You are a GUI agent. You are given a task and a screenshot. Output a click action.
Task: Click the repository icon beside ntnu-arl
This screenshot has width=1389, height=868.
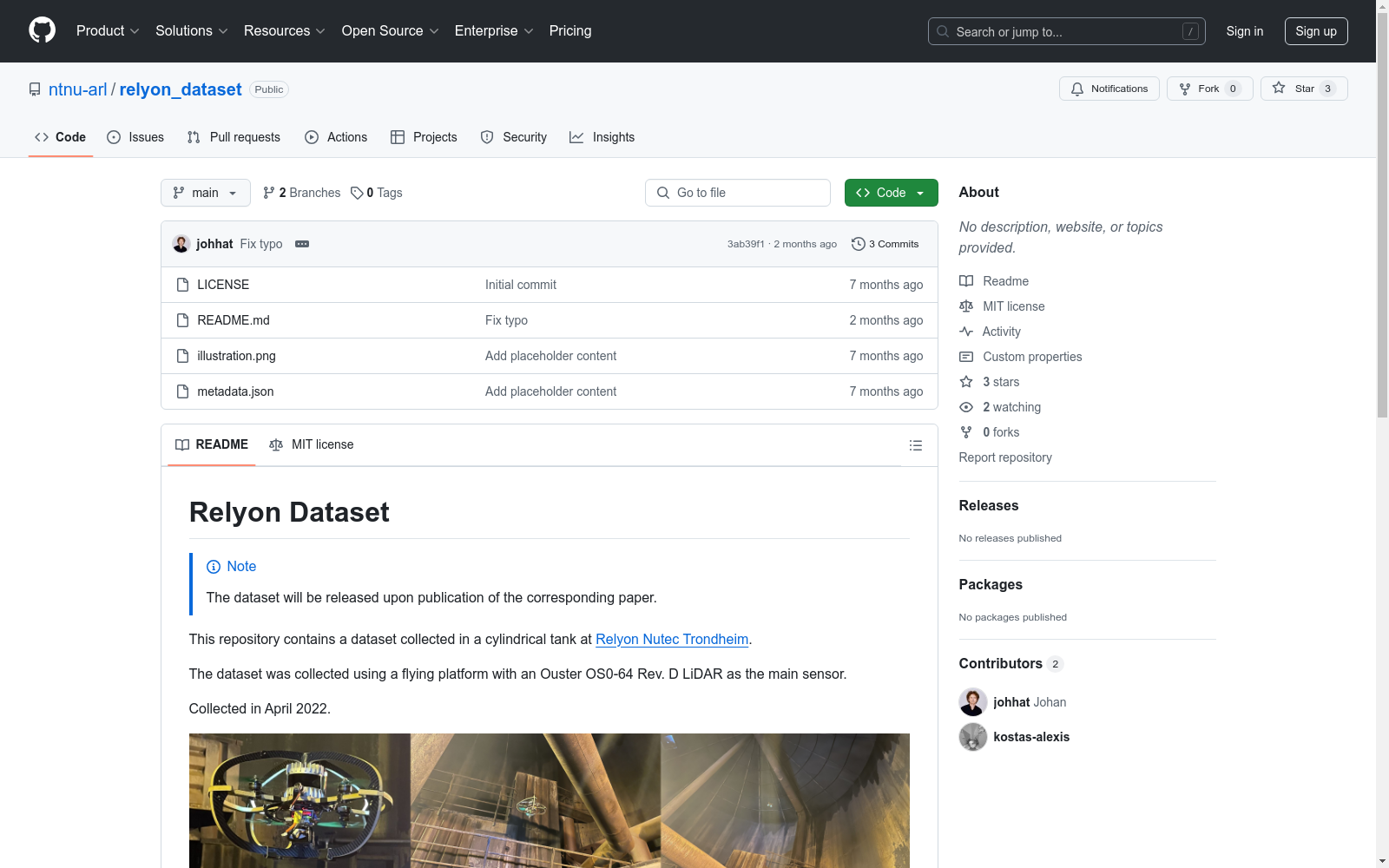coord(35,89)
